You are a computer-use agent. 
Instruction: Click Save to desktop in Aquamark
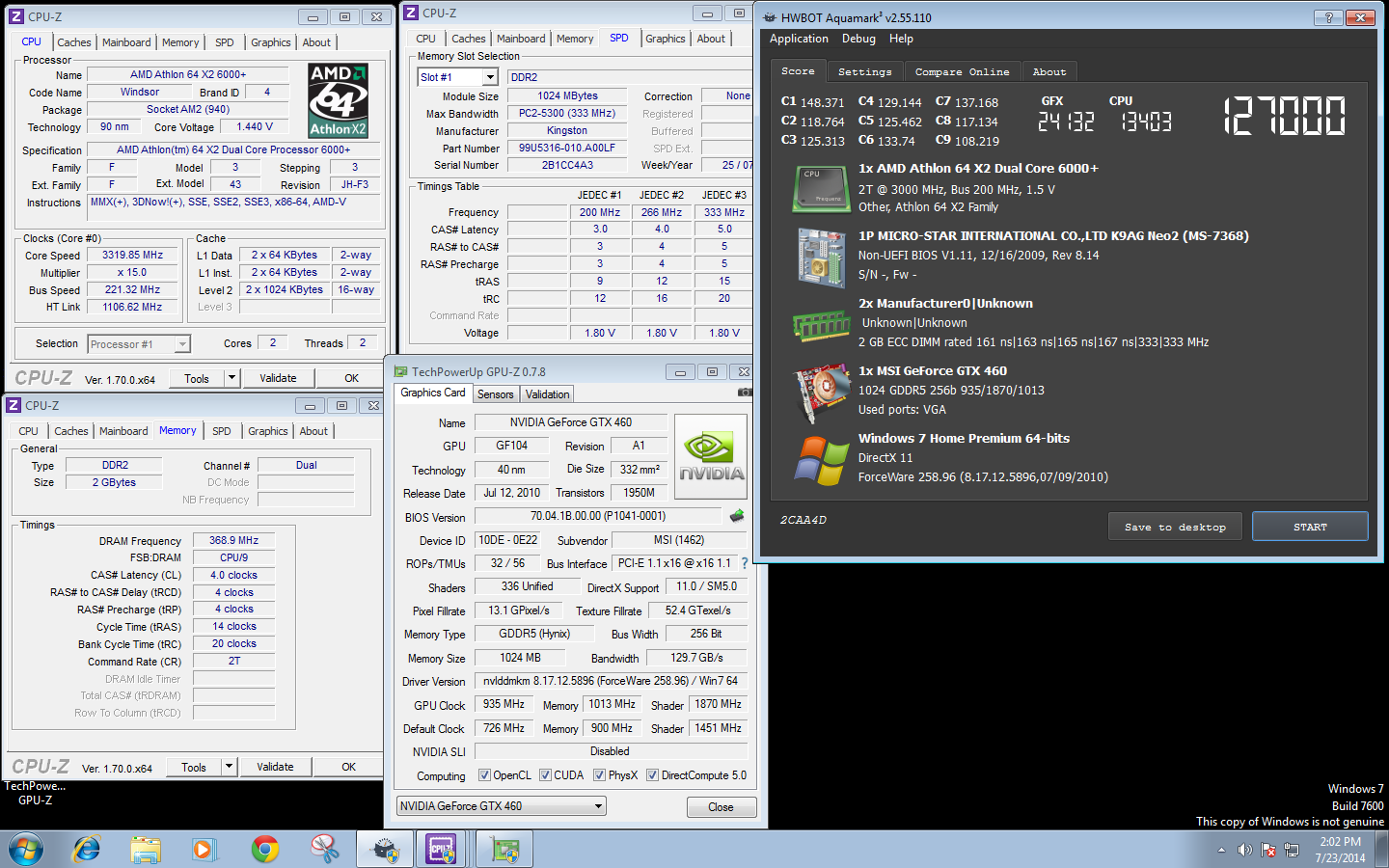[x=1175, y=527]
